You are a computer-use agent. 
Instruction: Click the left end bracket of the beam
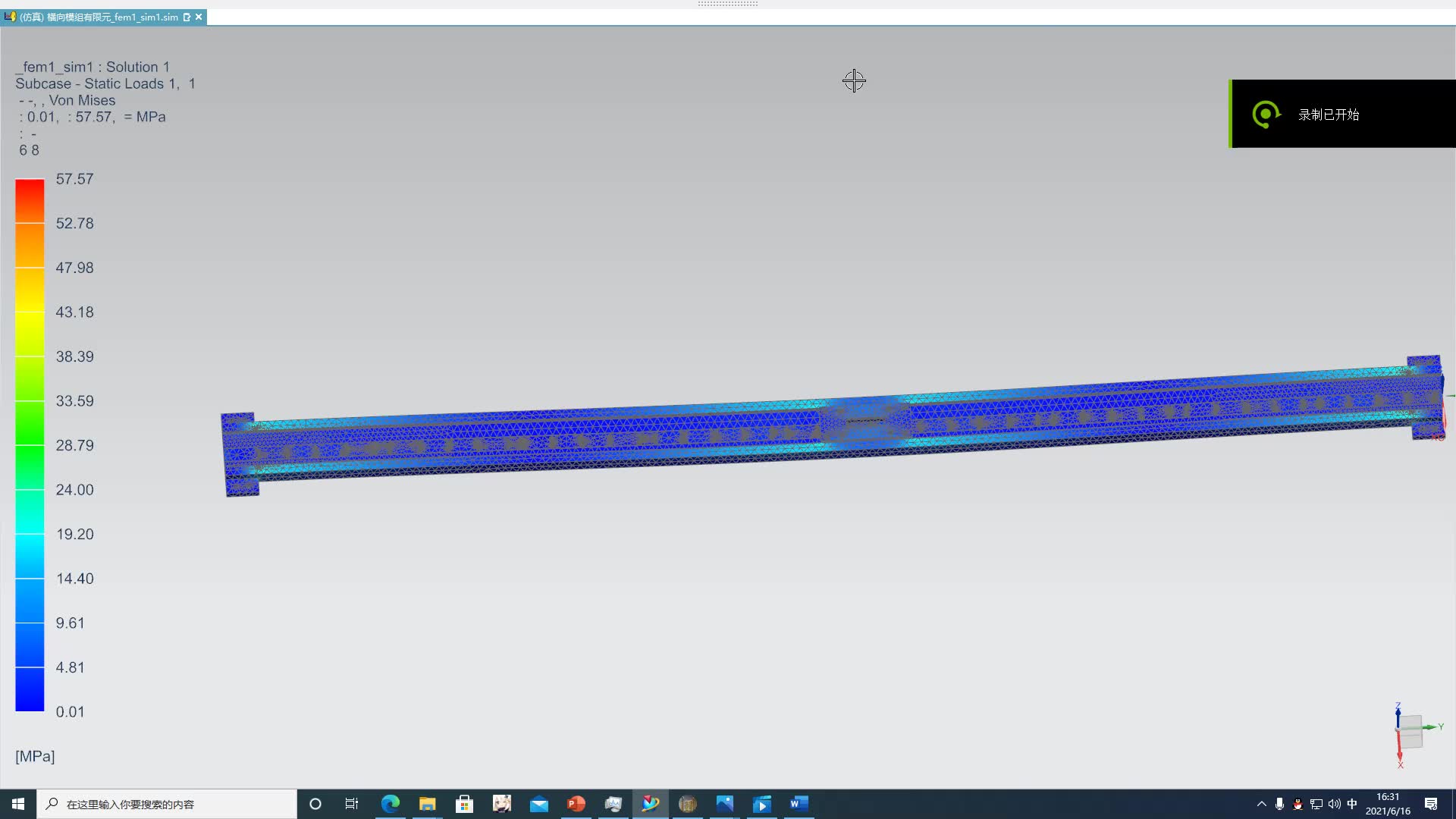(x=240, y=455)
